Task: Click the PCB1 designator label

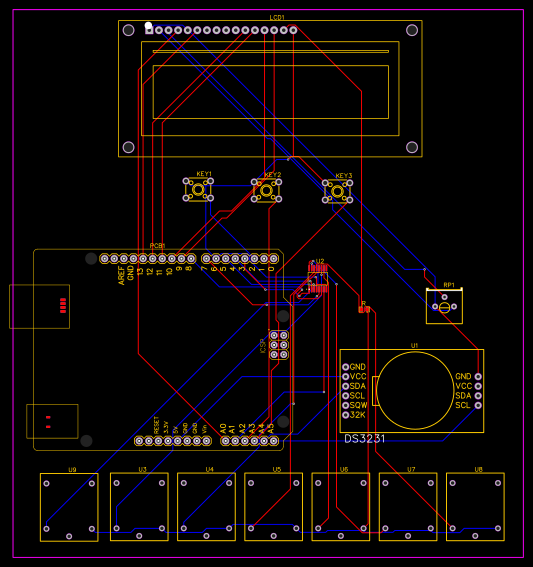Action: [157, 246]
